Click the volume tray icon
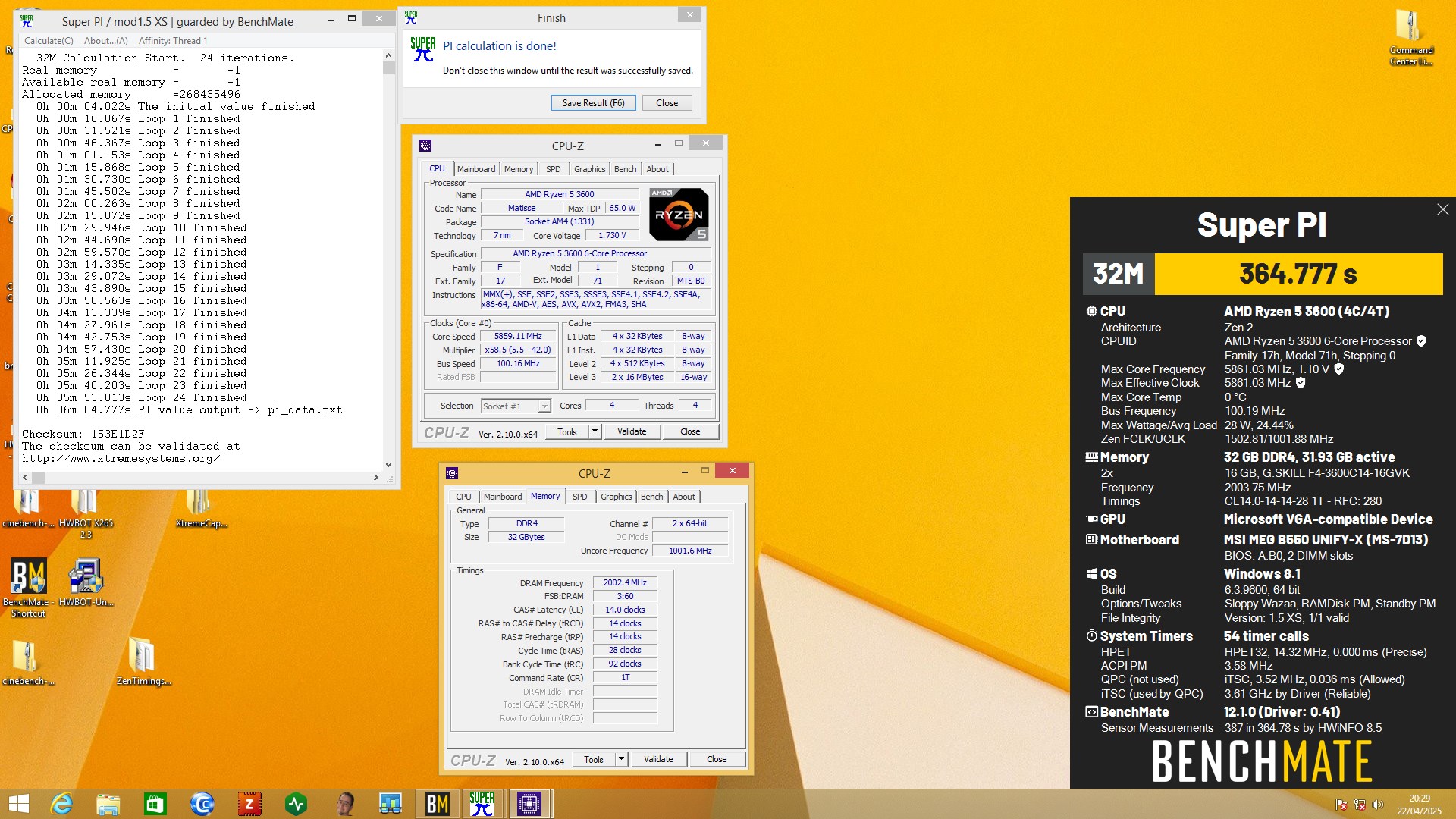 pos(1377,805)
